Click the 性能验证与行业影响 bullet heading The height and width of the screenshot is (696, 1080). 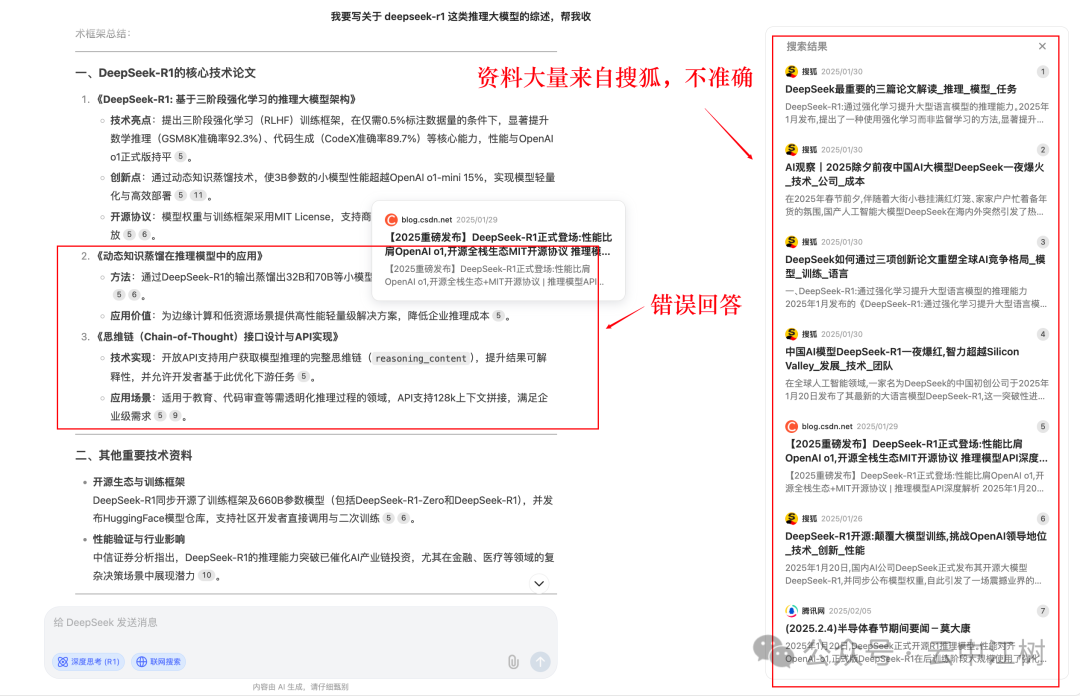[x=139, y=539]
